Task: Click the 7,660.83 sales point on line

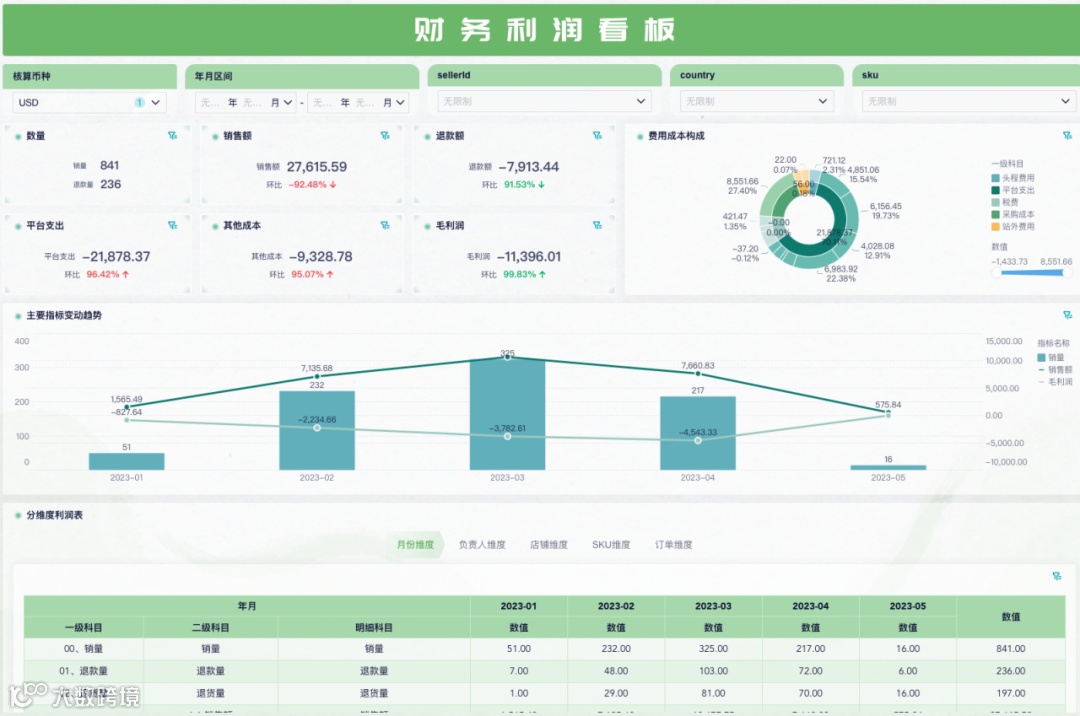Action: tap(698, 374)
